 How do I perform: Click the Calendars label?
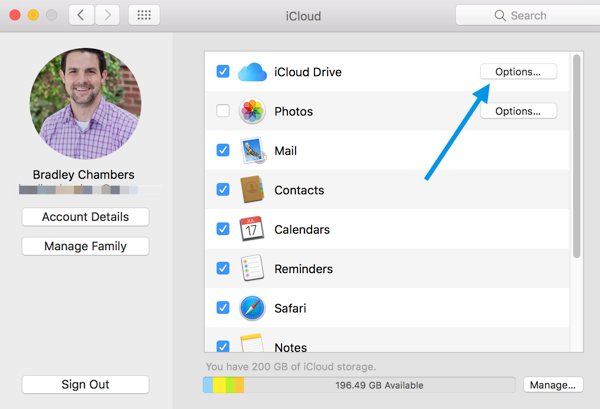click(x=302, y=230)
